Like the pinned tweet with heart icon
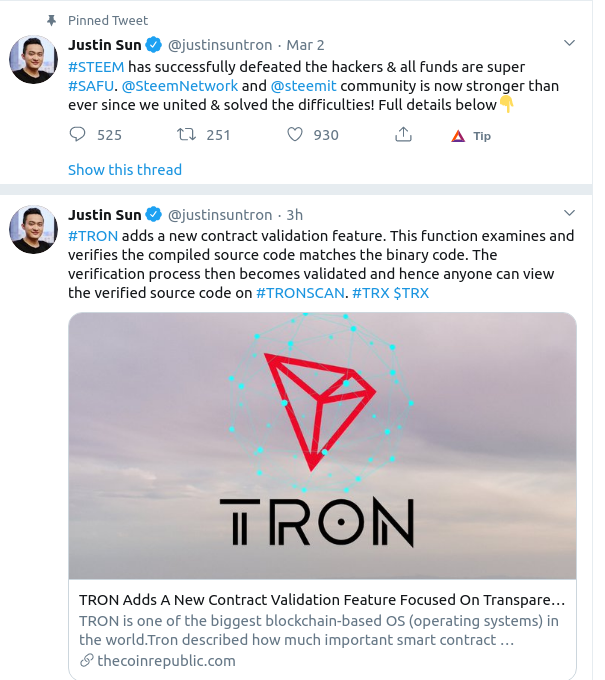Image resolution: width=605 pixels, height=680 pixels. (295, 135)
